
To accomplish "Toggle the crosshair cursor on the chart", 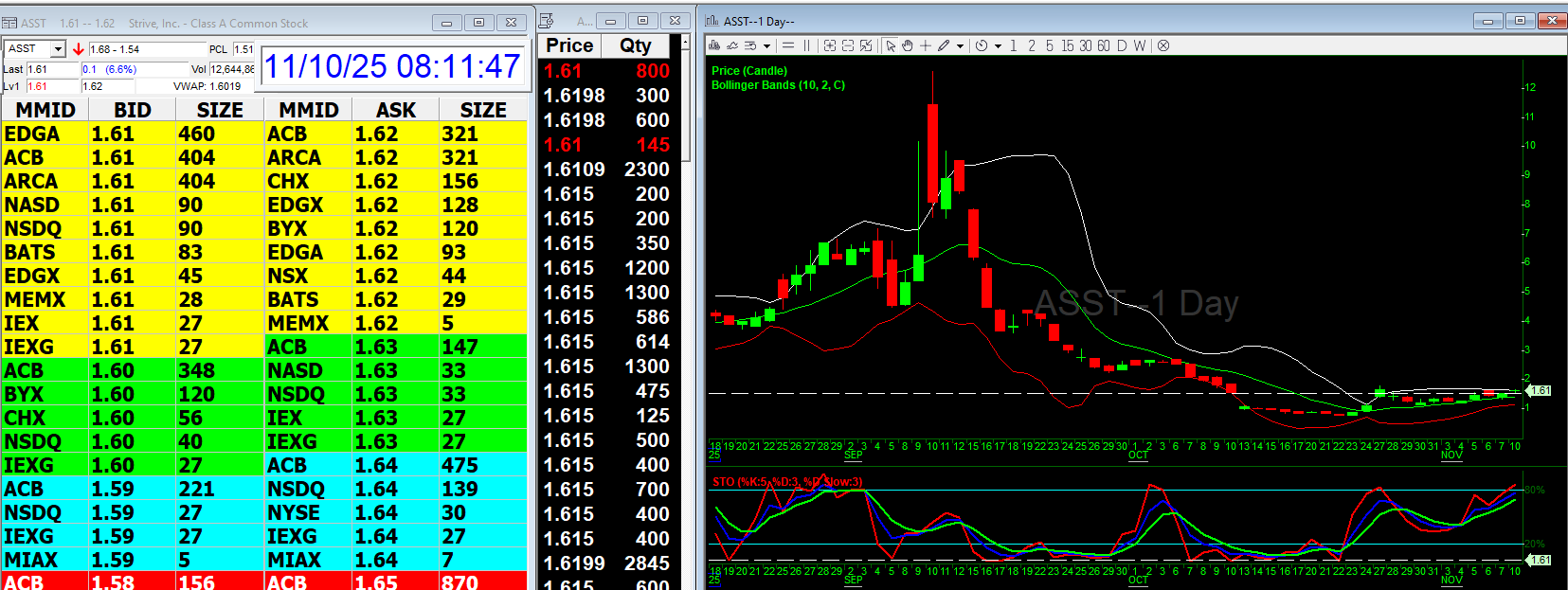I will [926, 45].
